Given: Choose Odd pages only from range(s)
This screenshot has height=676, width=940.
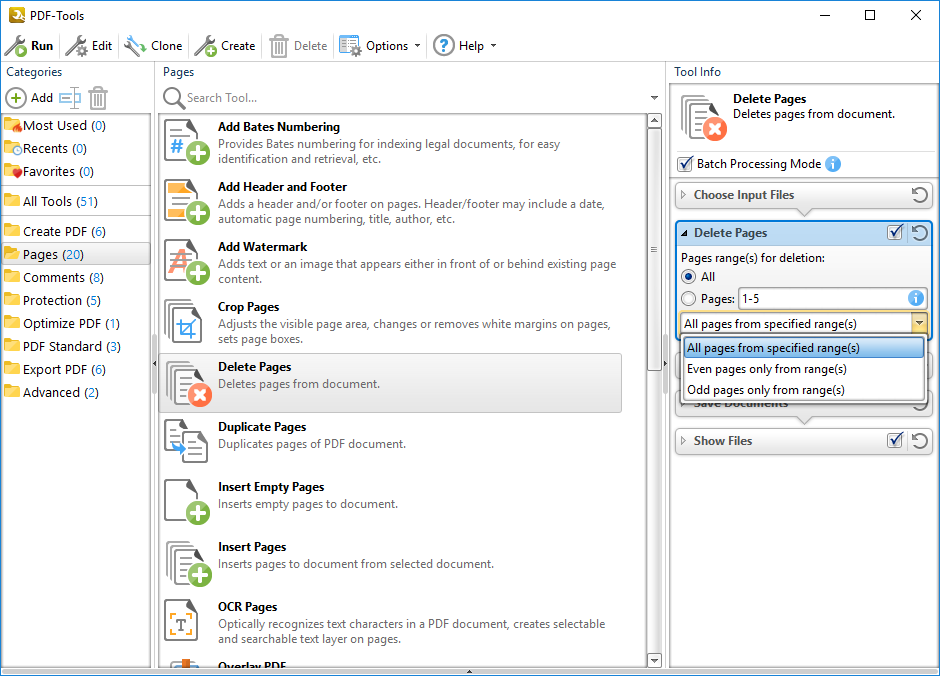Looking at the screenshot, I should (765, 390).
